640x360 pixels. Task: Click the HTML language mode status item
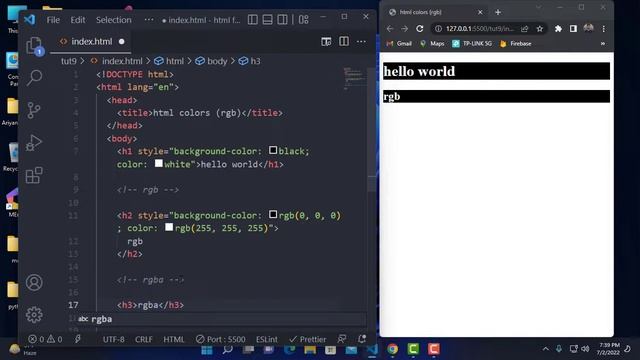[x=174, y=339]
